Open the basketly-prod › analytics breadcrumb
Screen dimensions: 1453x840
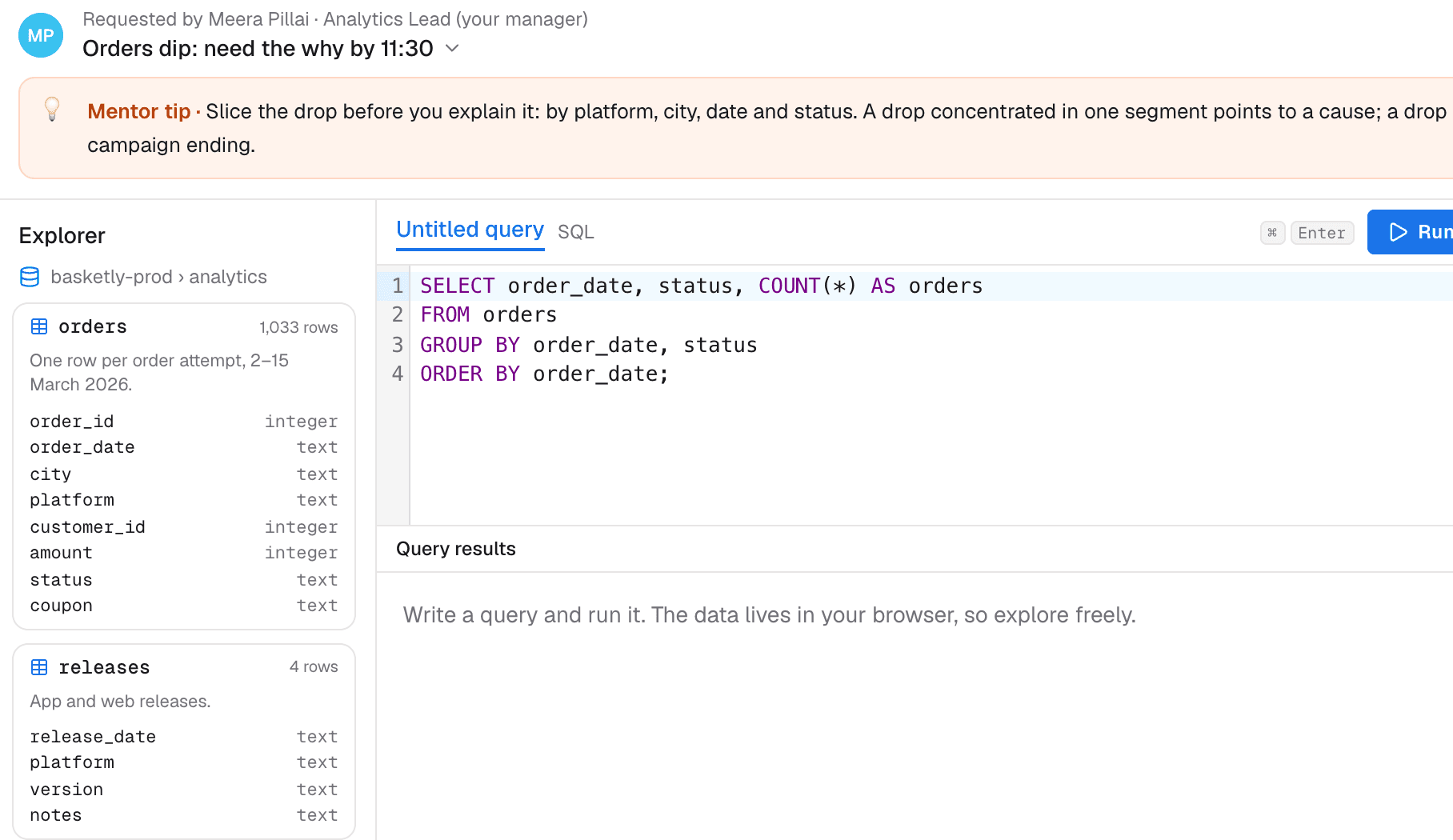[158, 277]
